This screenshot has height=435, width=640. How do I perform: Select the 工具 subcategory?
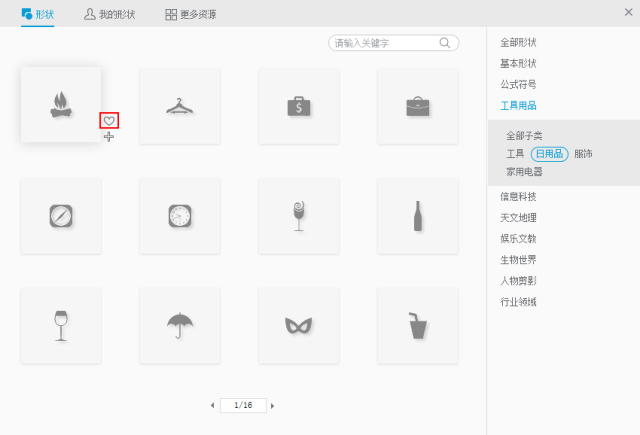(x=515, y=154)
